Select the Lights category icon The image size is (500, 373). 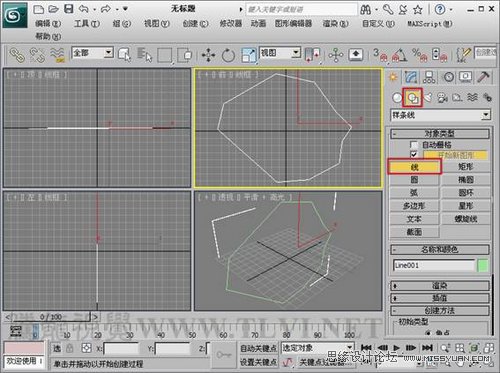coord(428,97)
